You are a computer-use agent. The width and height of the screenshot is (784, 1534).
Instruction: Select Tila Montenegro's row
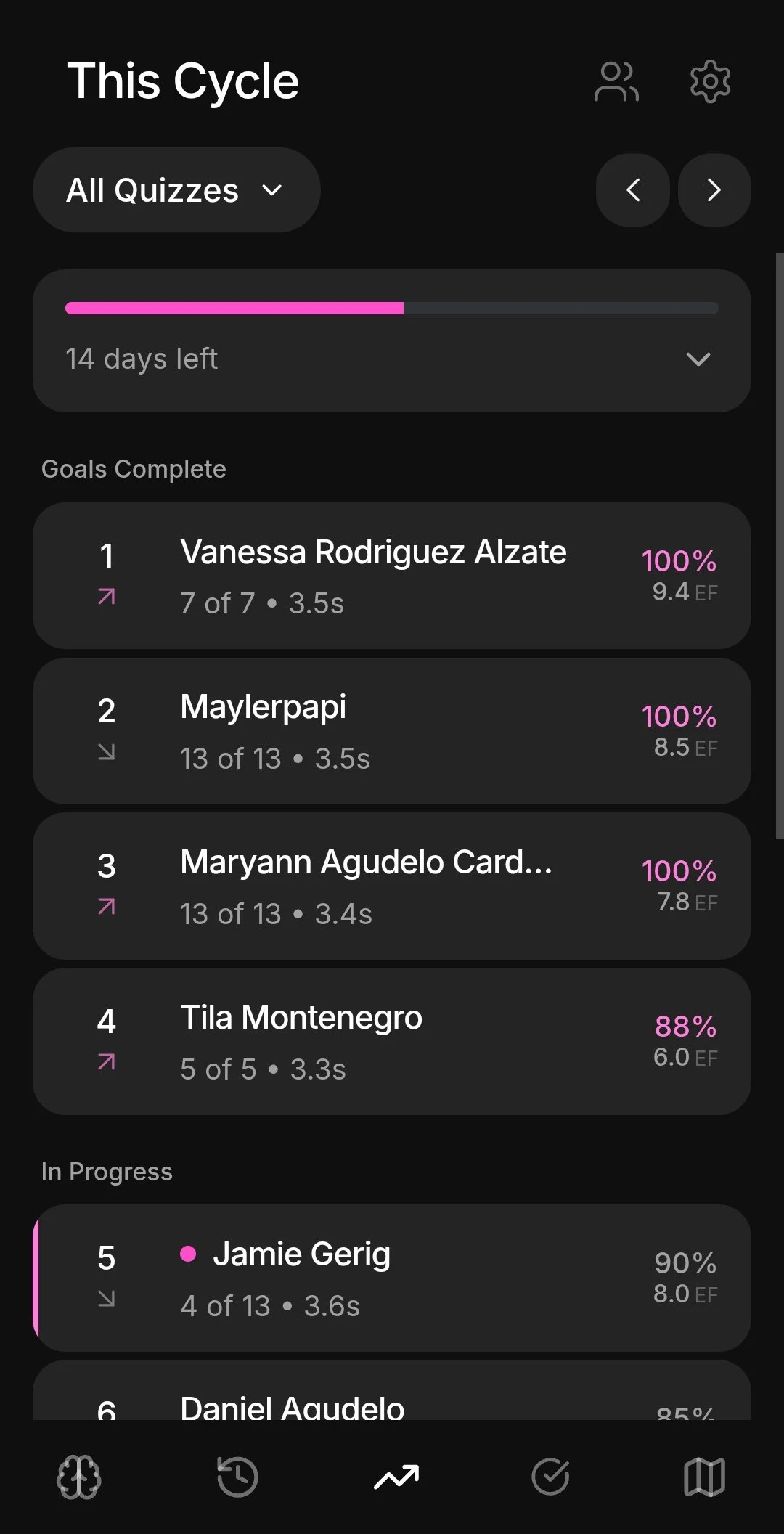(x=392, y=1042)
